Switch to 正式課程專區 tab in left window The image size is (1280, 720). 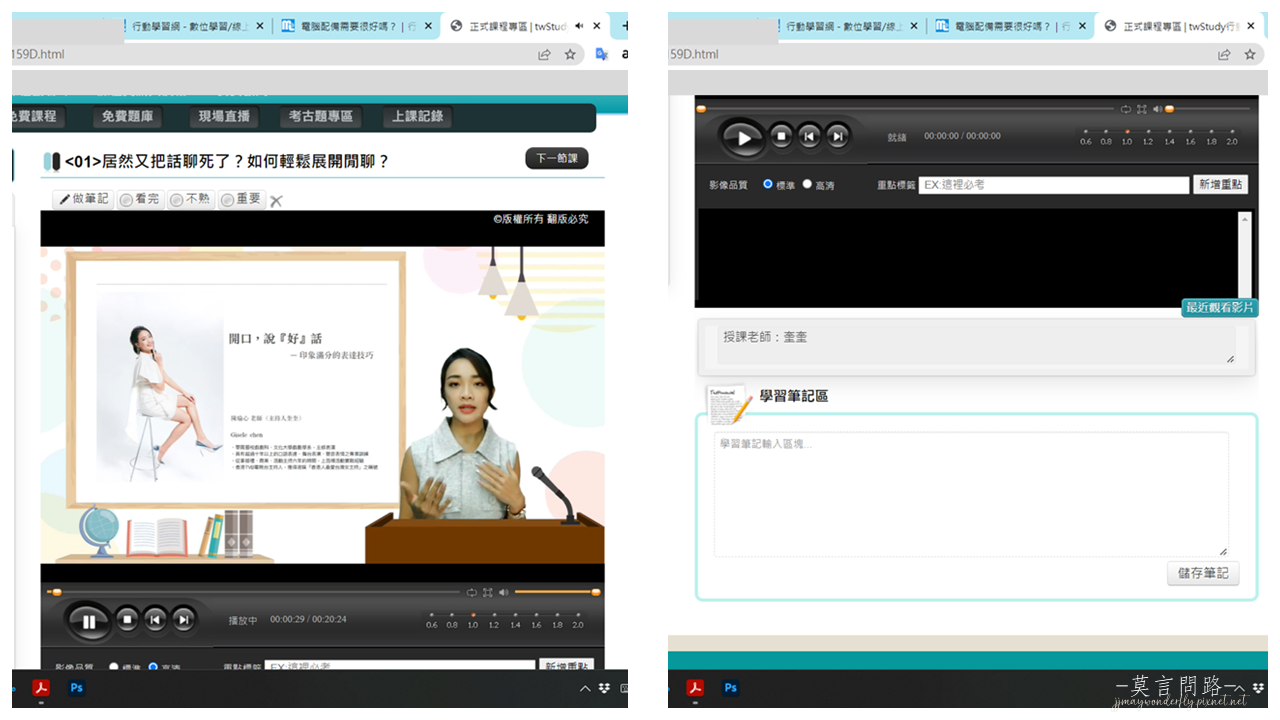tap(524, 26)
